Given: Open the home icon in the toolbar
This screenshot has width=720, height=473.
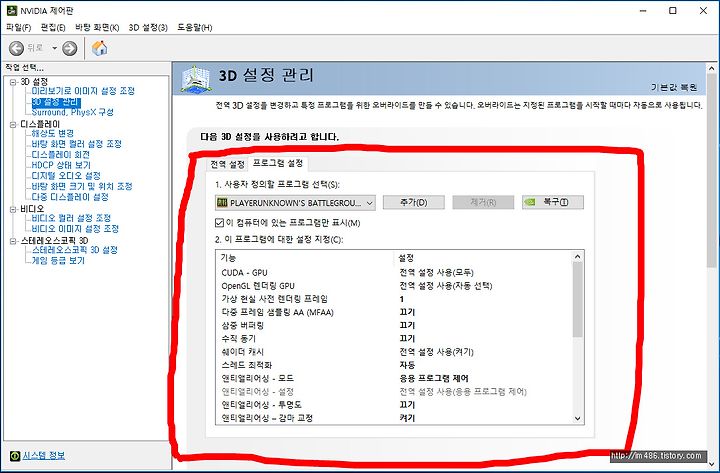Looking at the screenshot, I should coord(99,48).
